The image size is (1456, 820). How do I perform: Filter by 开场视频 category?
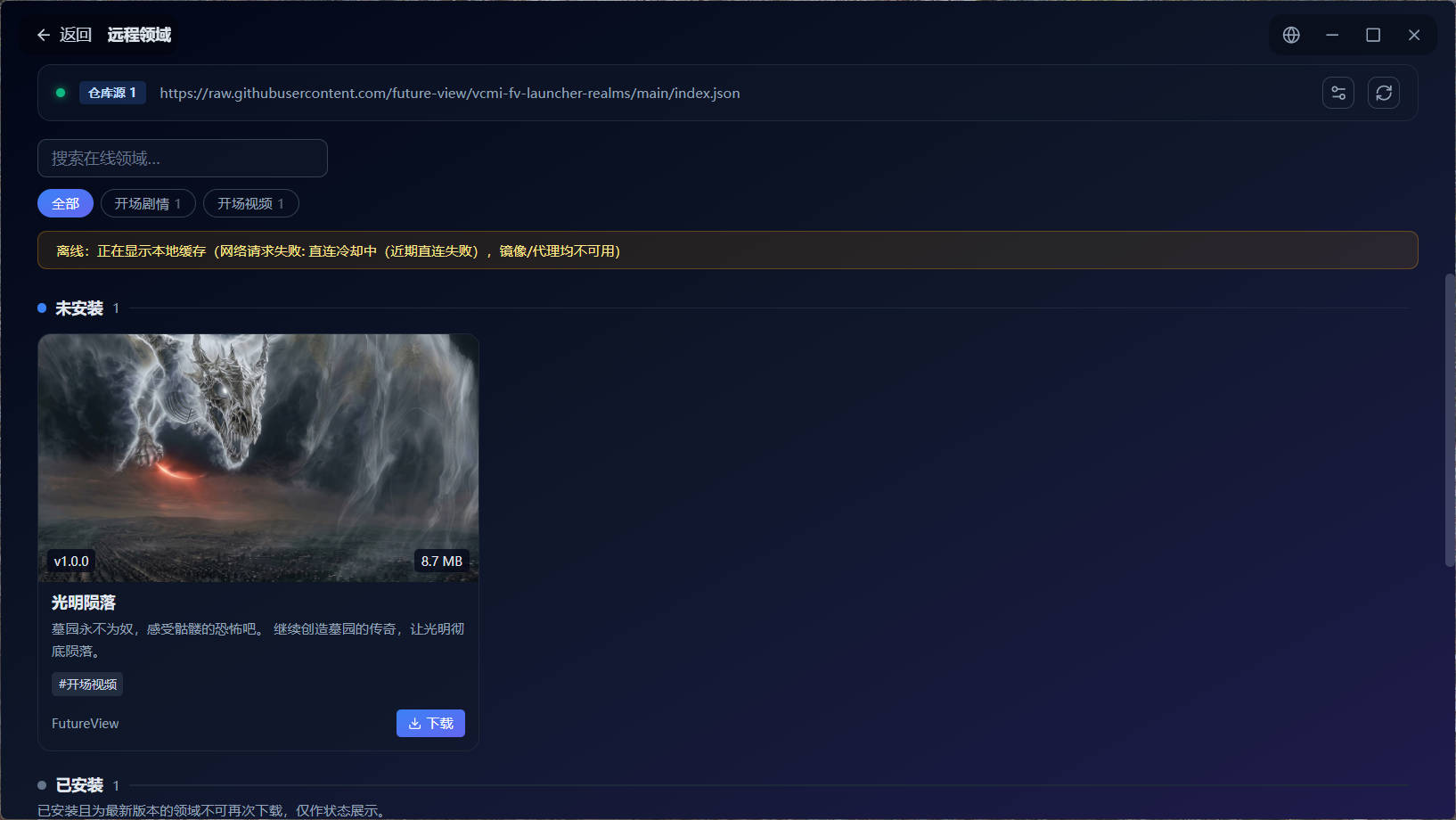click(x=251, y=203)
